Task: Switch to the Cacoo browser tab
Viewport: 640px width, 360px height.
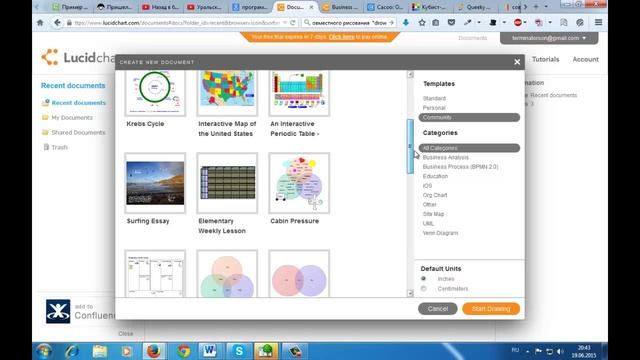Action: [x=385, y=7]
